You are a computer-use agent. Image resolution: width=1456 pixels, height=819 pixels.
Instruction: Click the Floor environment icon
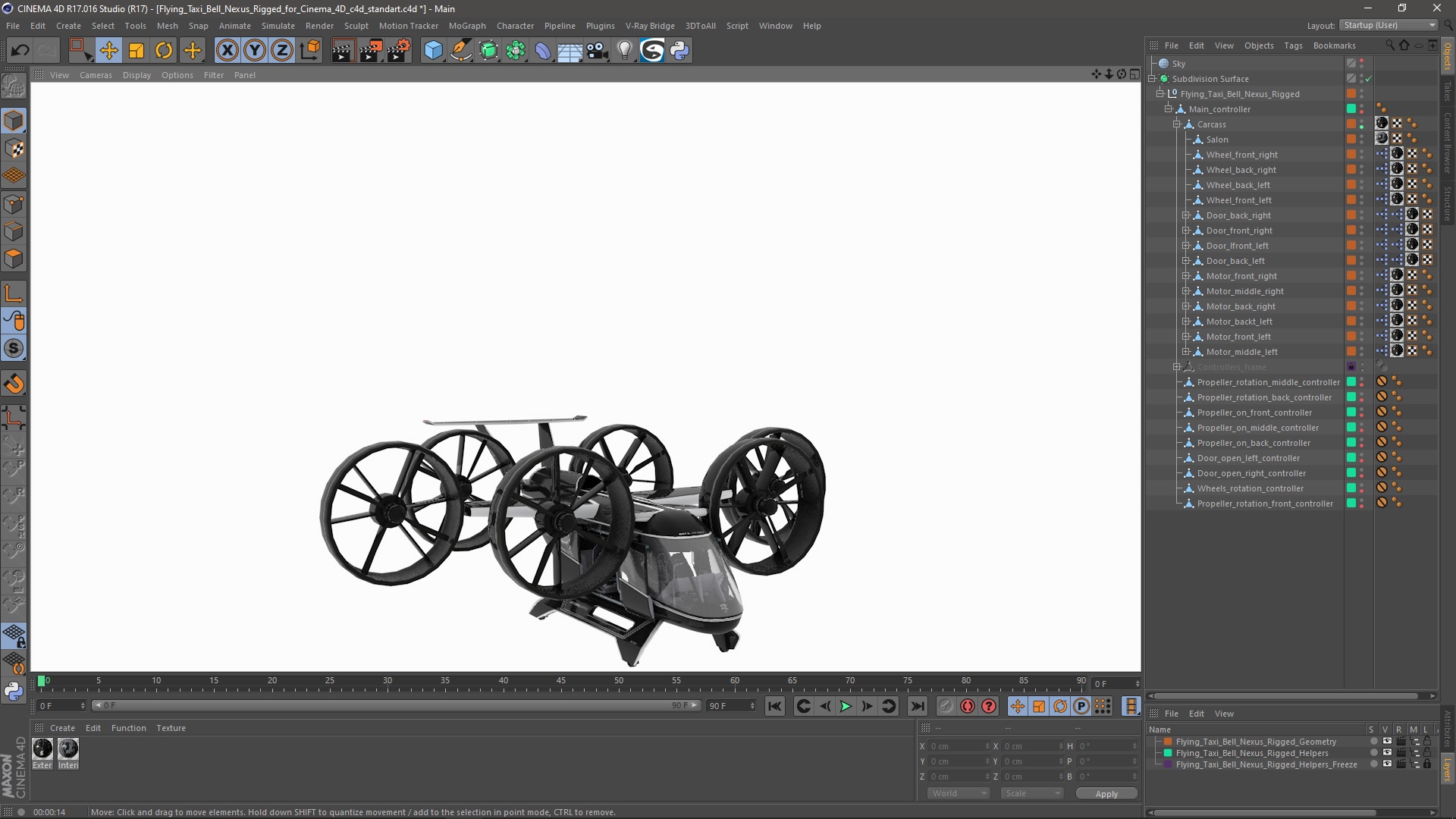pyautogui.click(x=570, y=51)
